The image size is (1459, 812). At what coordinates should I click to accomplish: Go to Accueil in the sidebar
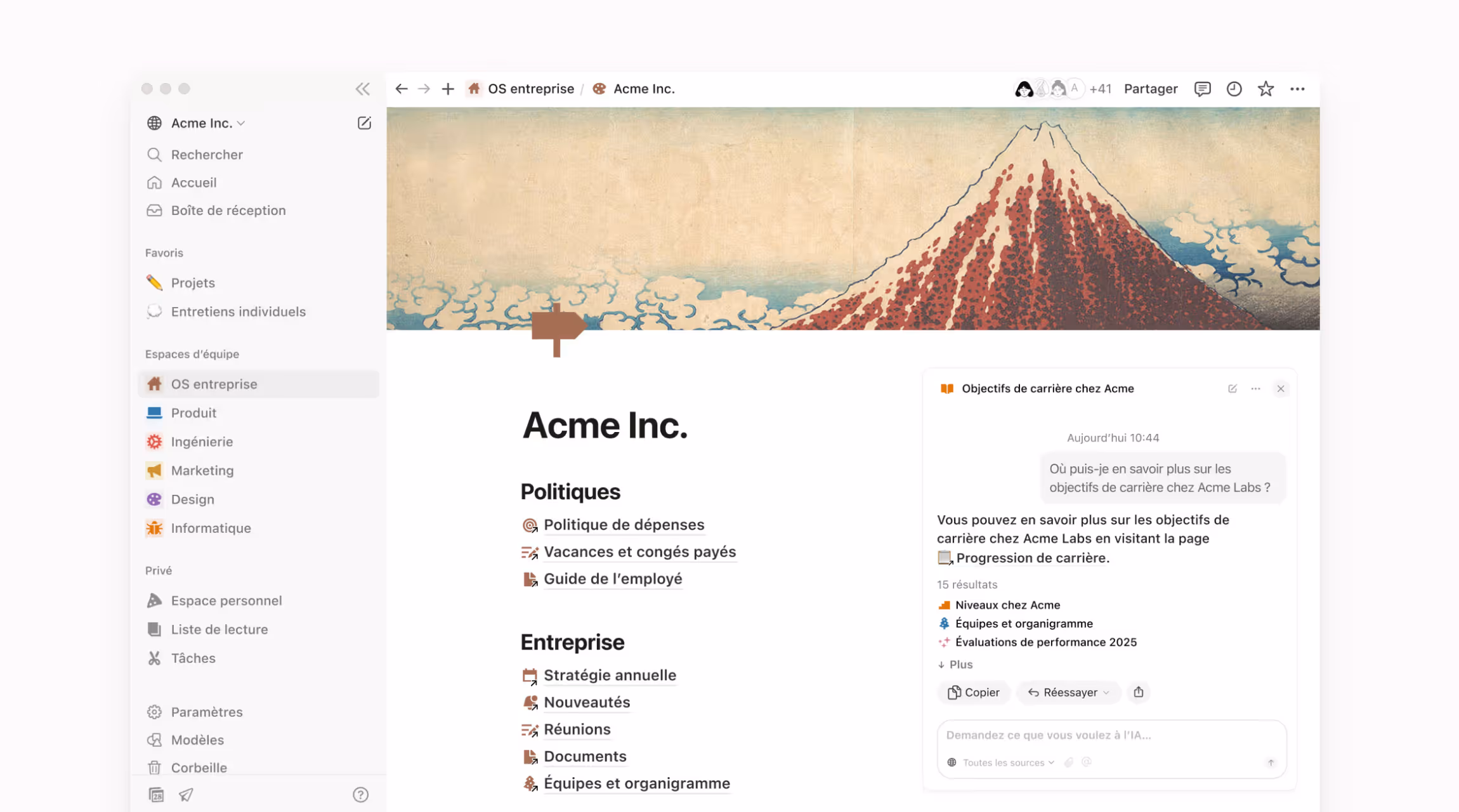tap(259, 183)
